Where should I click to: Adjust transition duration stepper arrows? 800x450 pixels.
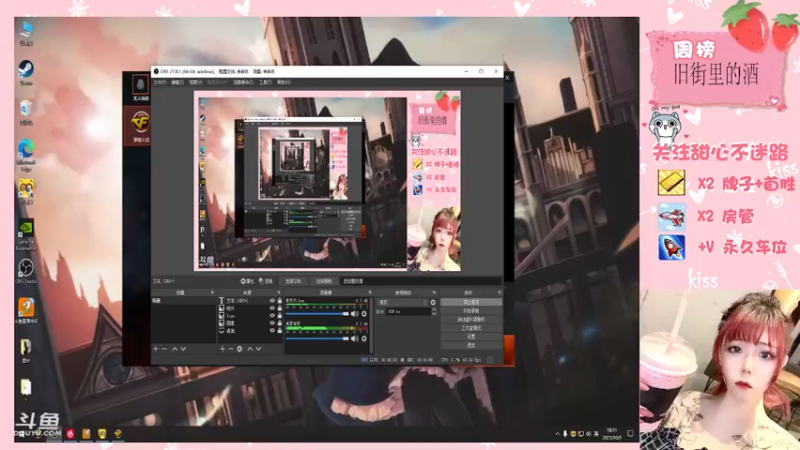click(x=434, y=311)
